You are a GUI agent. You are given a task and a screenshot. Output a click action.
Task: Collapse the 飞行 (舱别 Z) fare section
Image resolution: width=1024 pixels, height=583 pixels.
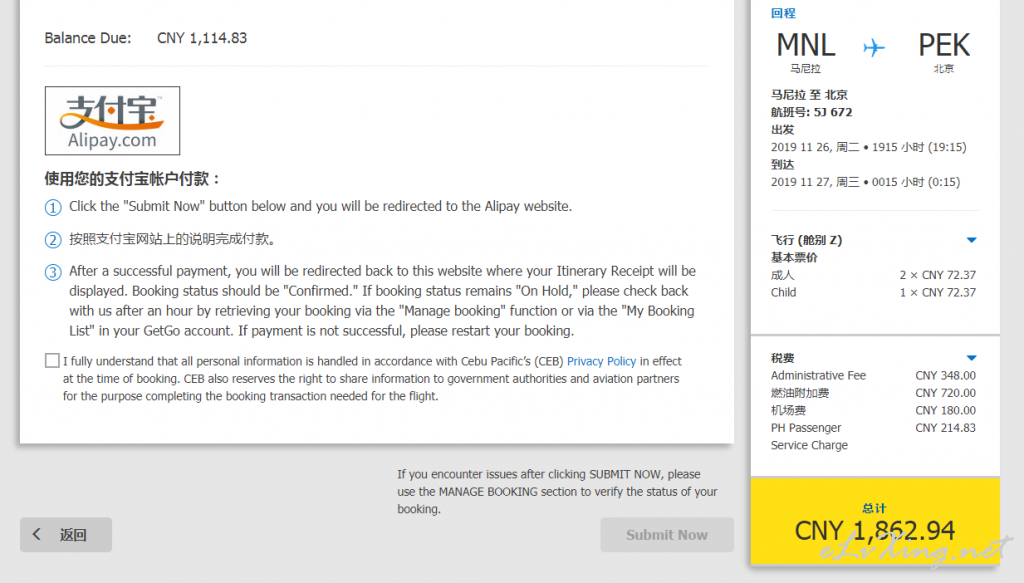pyautogui.click(x=971, y=240)
